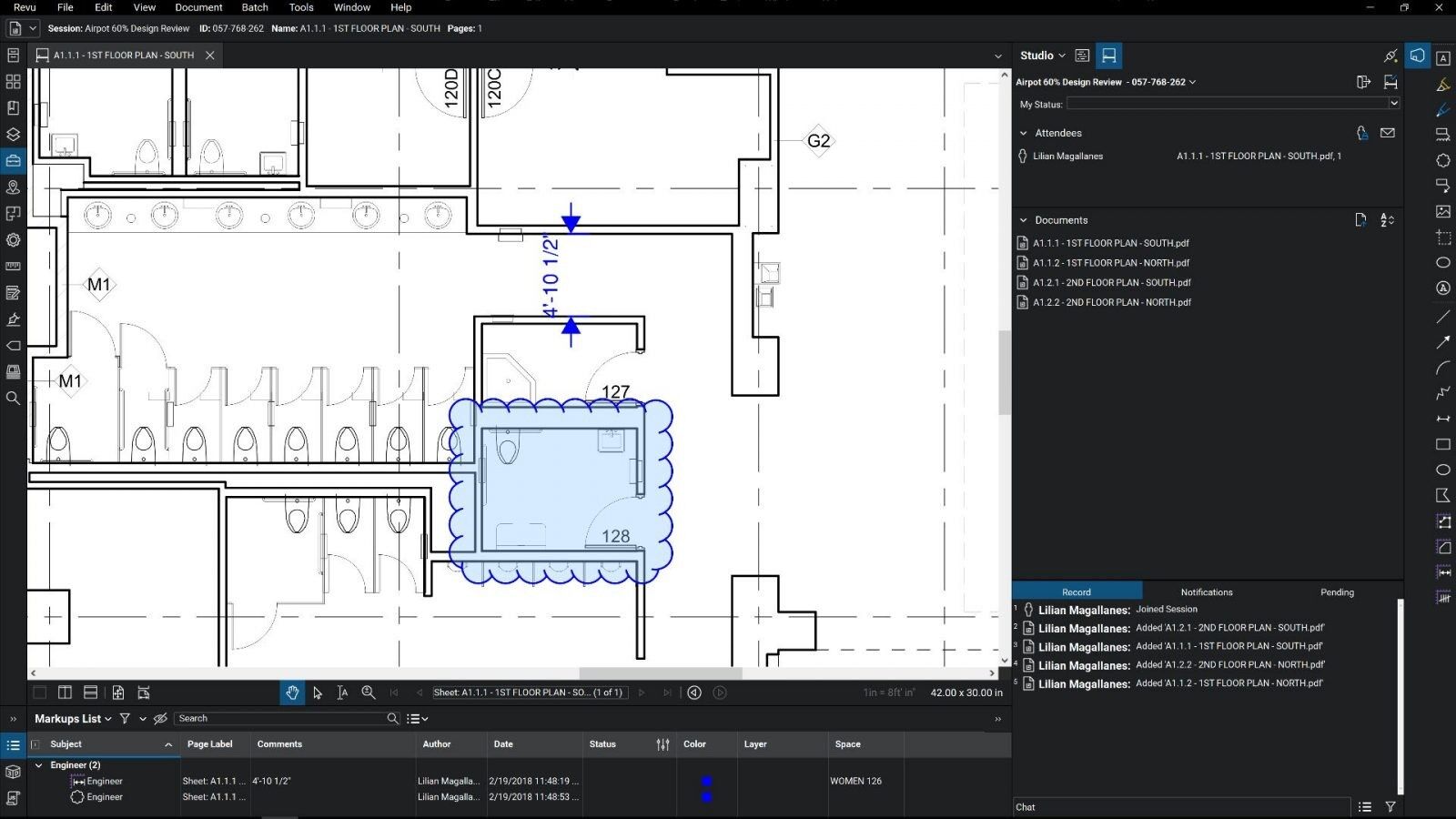Screen dimensions: 1456x819
Task: Select the Pan hand tool
Action: click(292, 693)
